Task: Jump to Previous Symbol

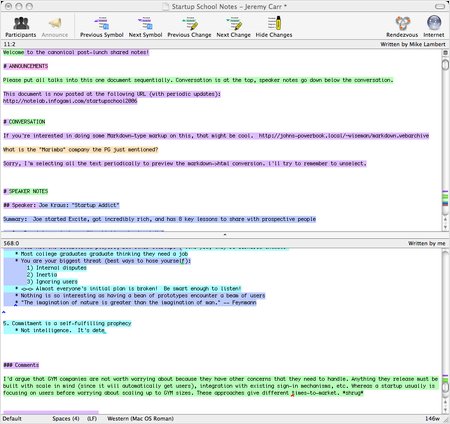Action: pyautogui.click(x=102, y=27)
